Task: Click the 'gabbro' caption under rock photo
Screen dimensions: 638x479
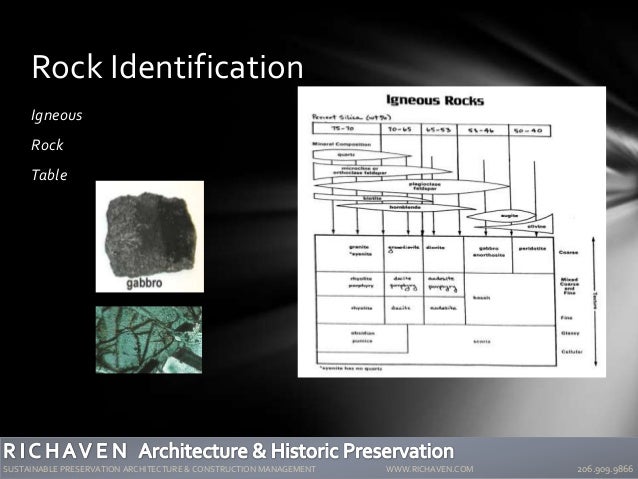Action: tap(144, 283)
